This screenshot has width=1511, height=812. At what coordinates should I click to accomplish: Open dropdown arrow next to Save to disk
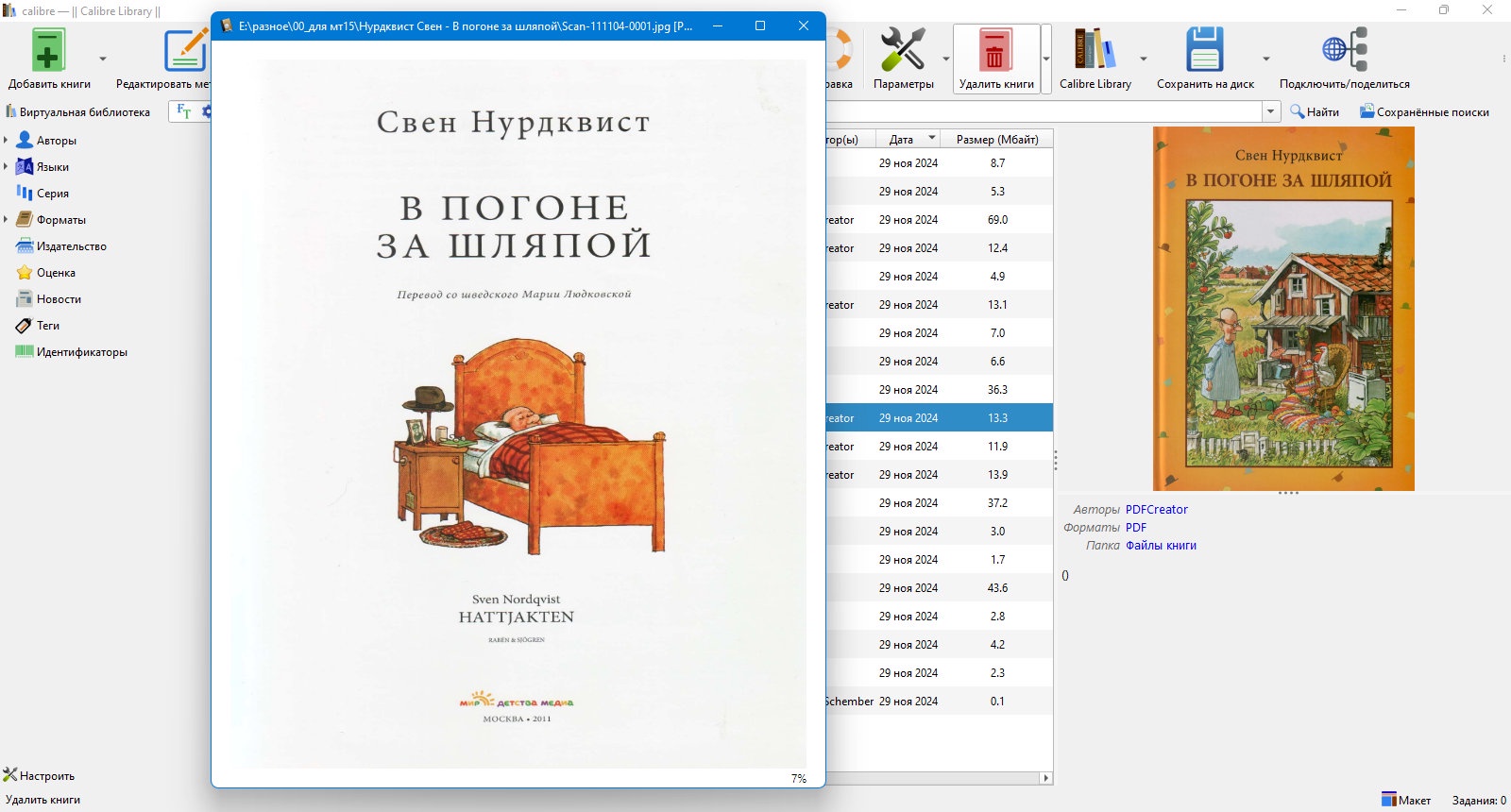coord(1266,59)
